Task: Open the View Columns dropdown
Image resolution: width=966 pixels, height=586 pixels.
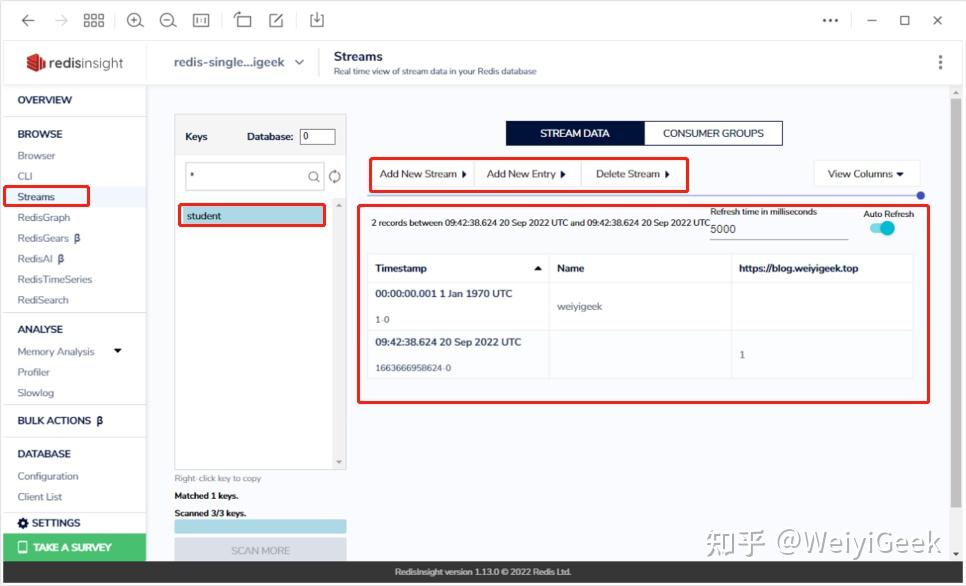Action: pos(866,174)
